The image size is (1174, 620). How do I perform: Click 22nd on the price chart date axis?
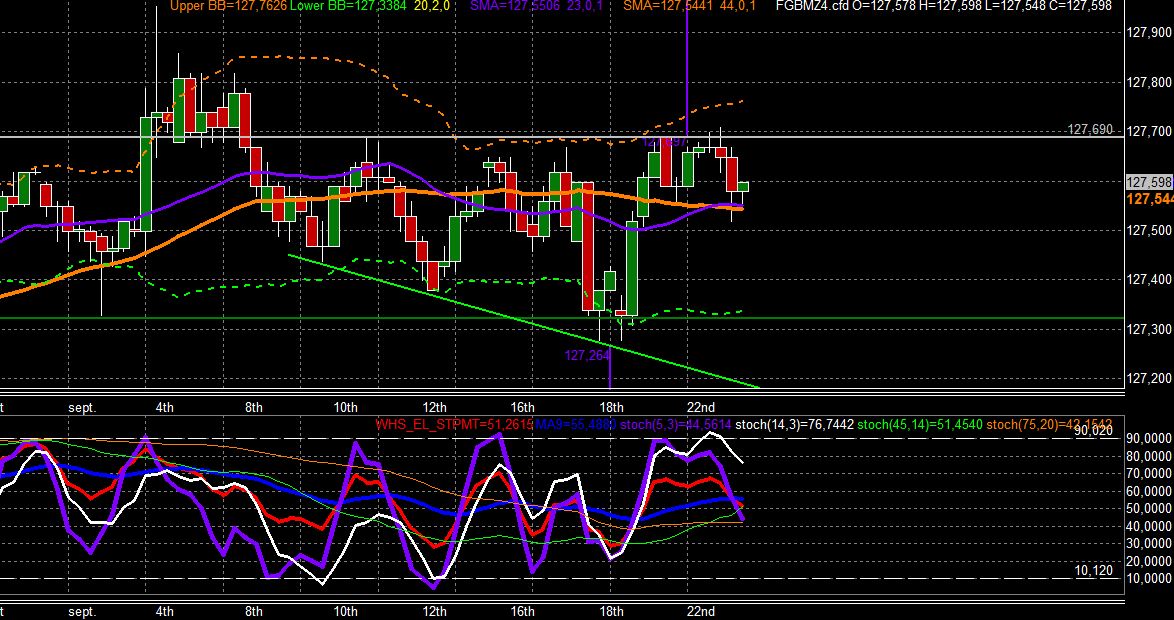701,407
